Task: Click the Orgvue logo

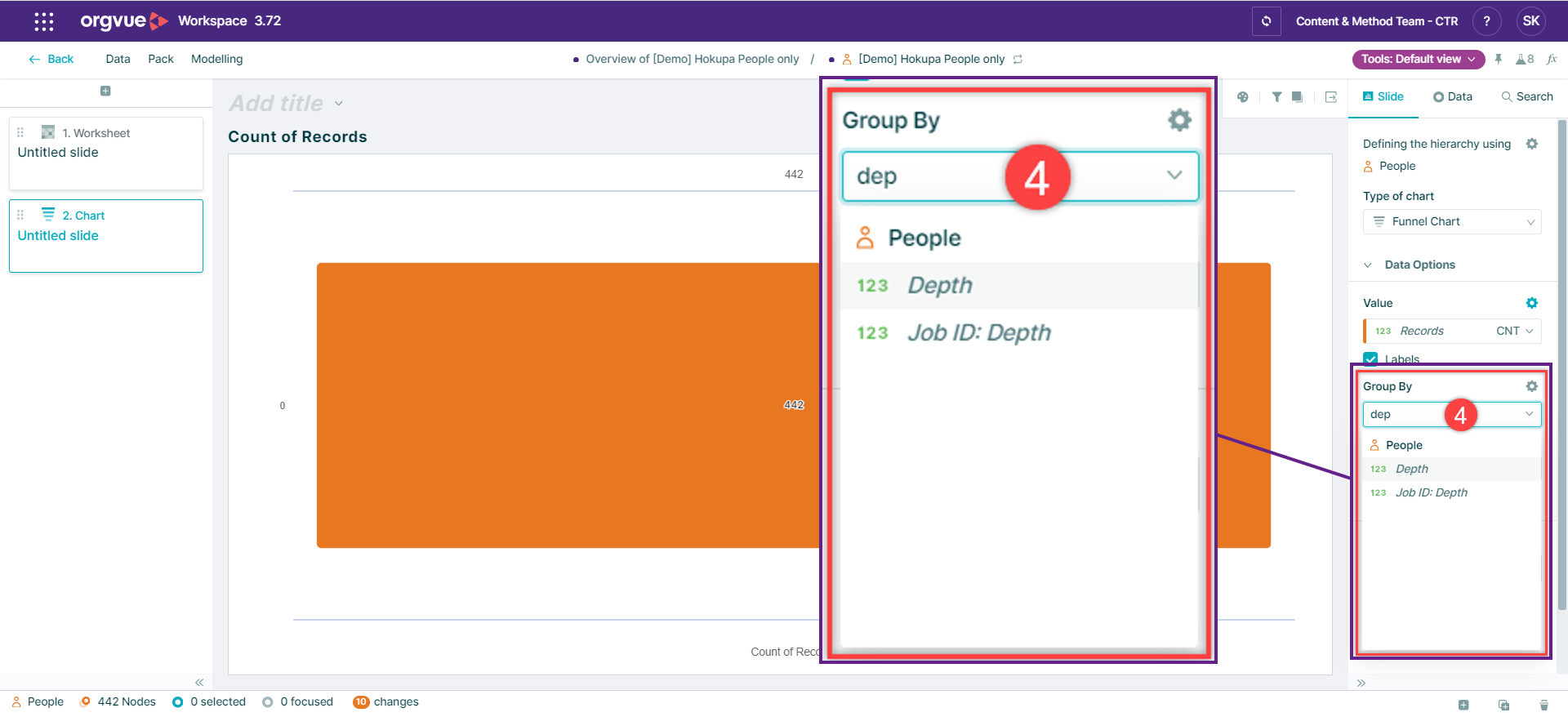Action: (x=123, y=21)
